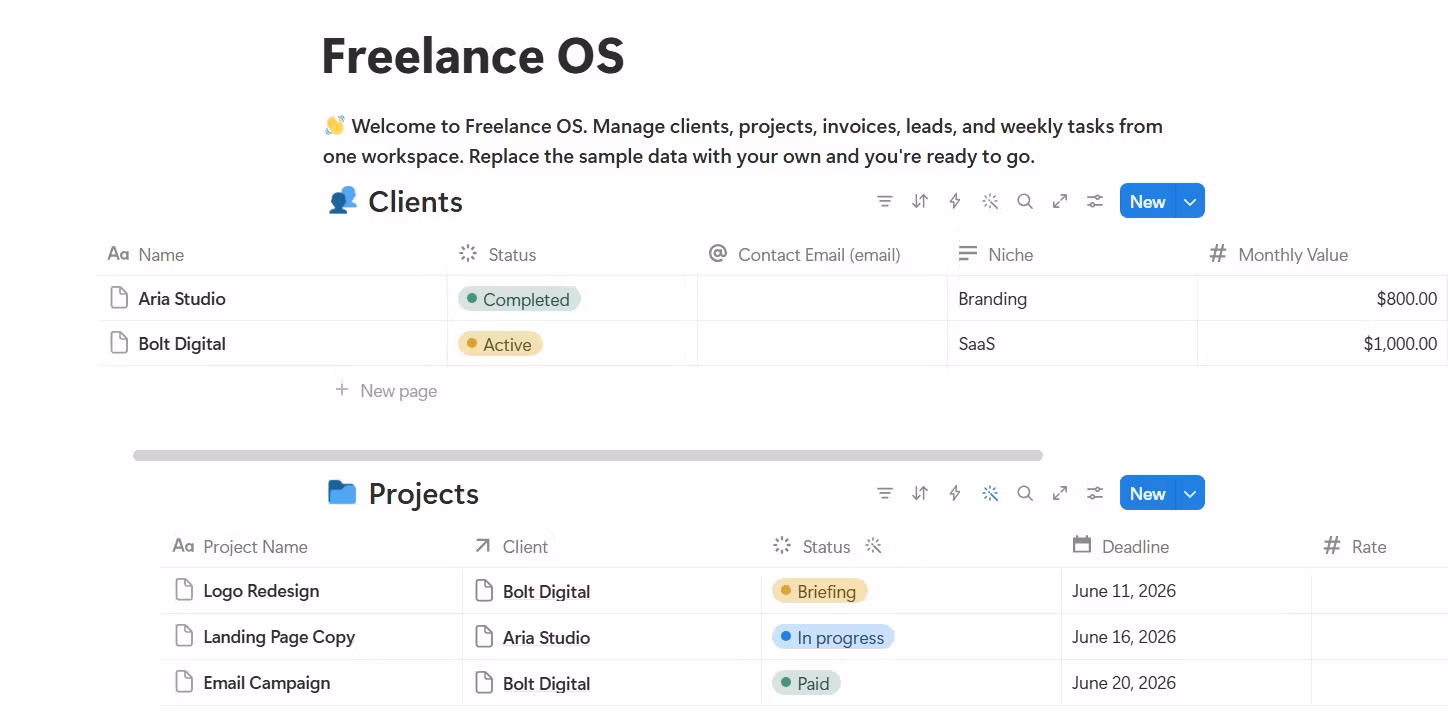Screen dimensions: 1448x720
Task: Click the $800.00 monthly value cell
Action: click(1322, 298)
